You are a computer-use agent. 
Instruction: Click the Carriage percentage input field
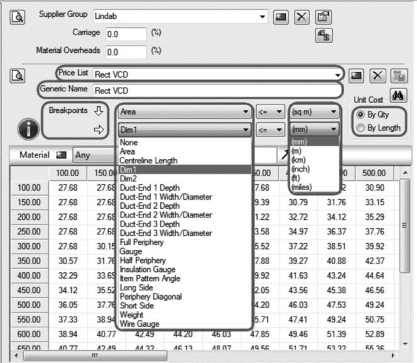(126, 34)
